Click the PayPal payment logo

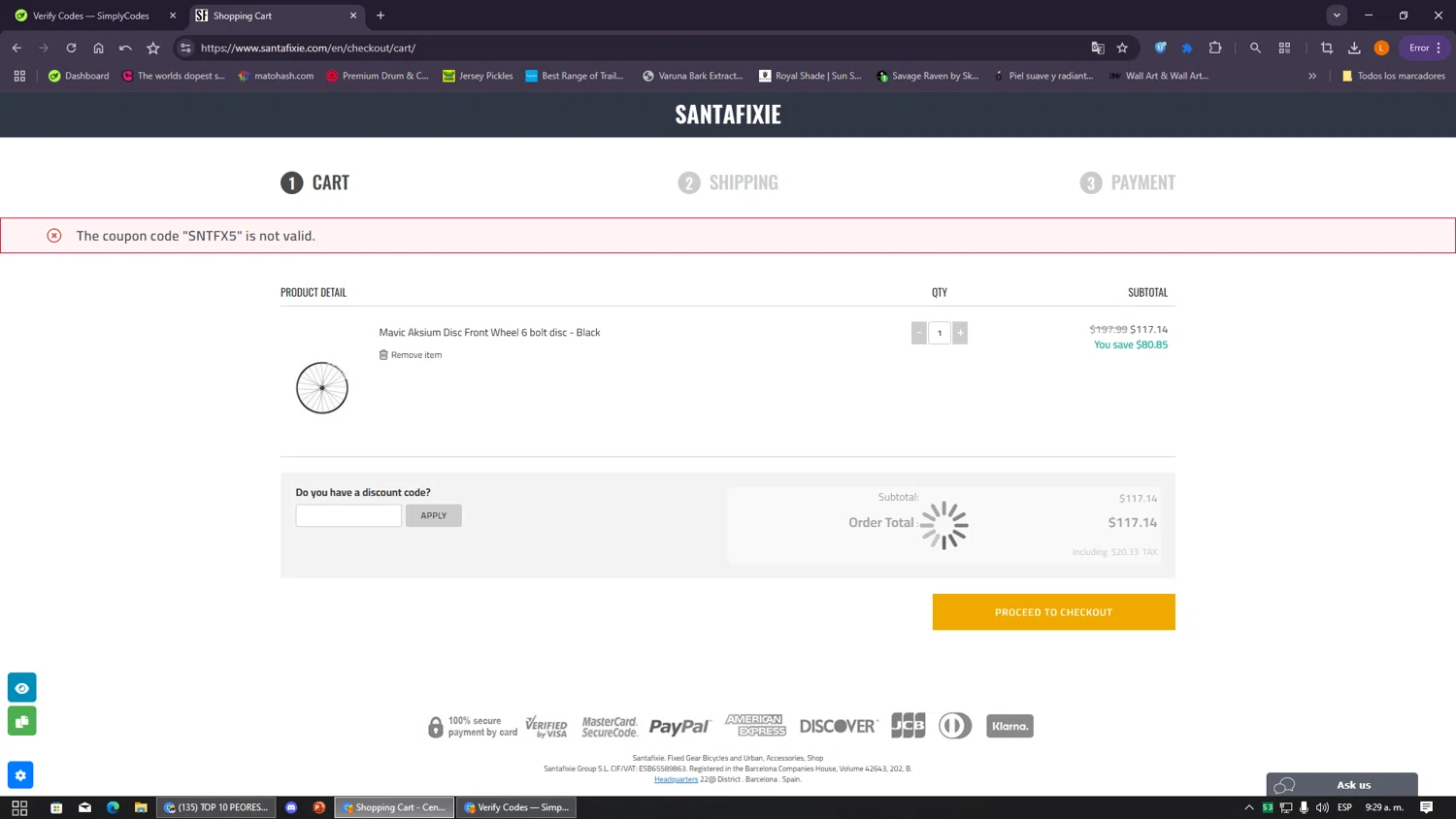[x=679, y=726]
